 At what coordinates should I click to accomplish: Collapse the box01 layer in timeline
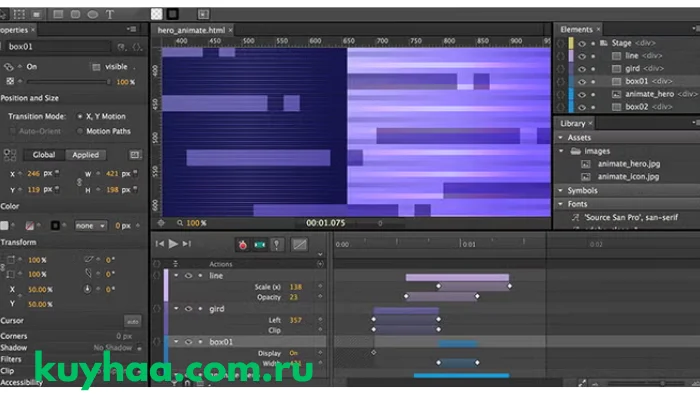point(176,342)
